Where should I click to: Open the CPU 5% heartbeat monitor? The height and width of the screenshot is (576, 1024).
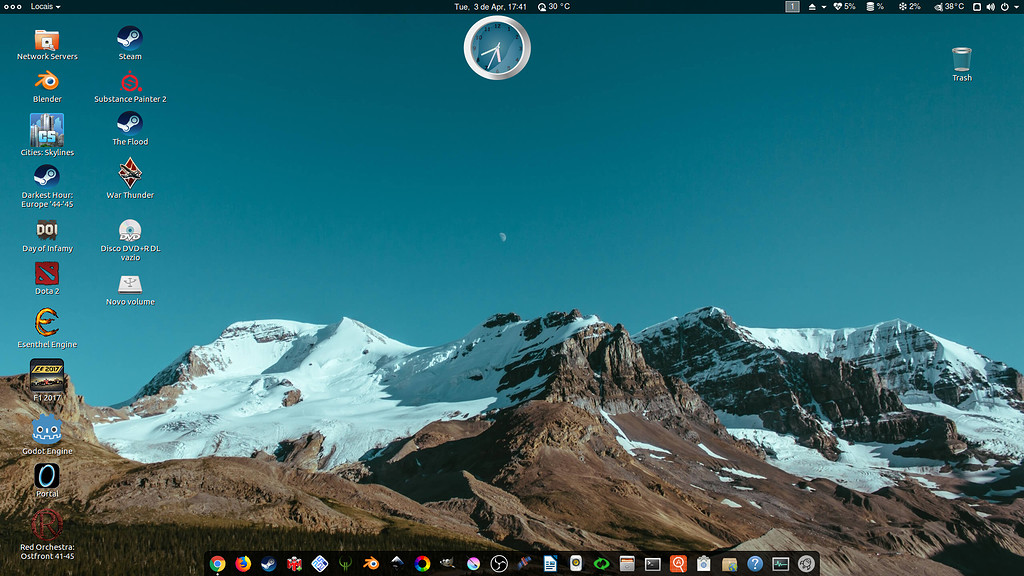[844, 7]
